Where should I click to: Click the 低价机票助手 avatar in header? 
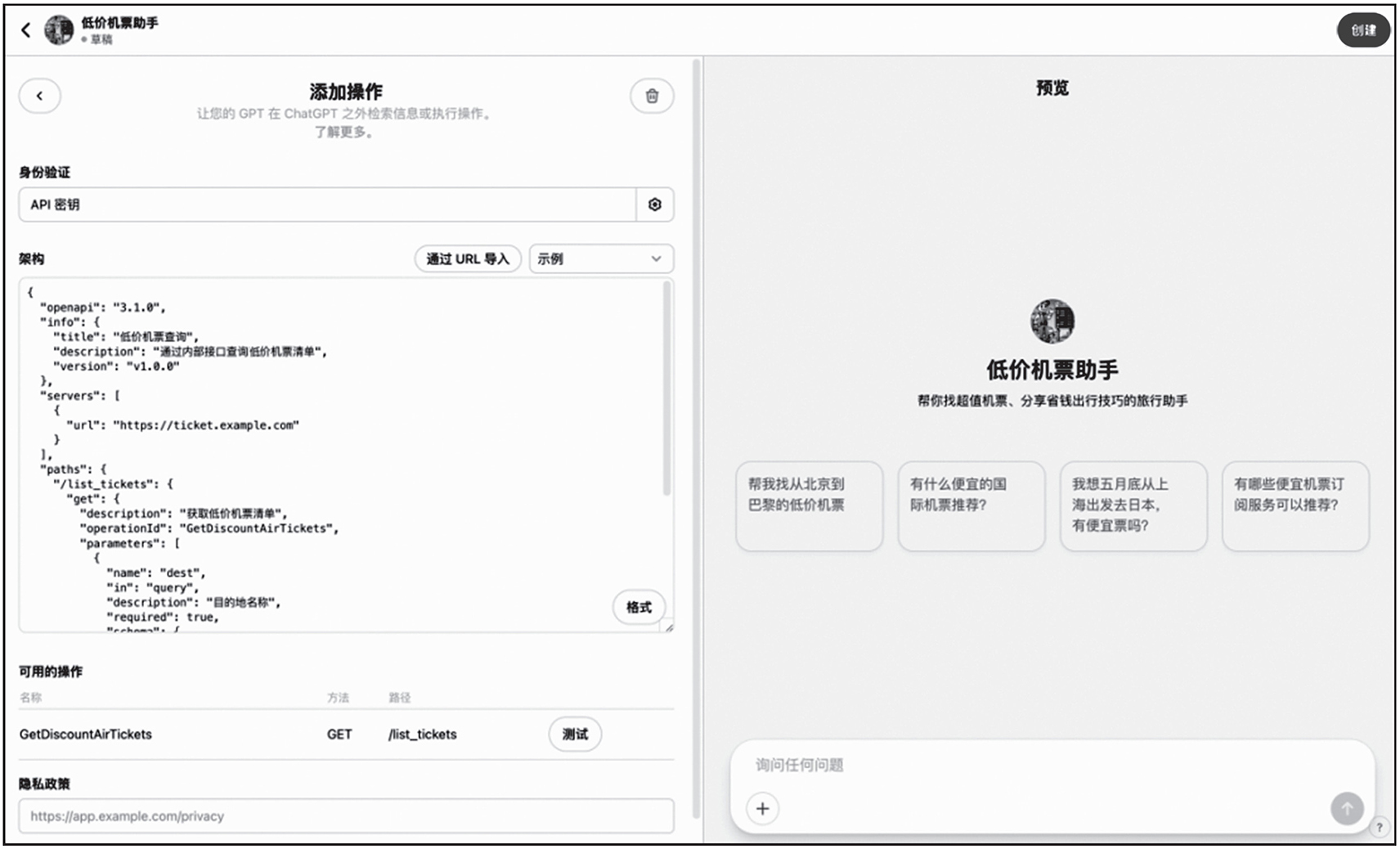pos(58,30)
